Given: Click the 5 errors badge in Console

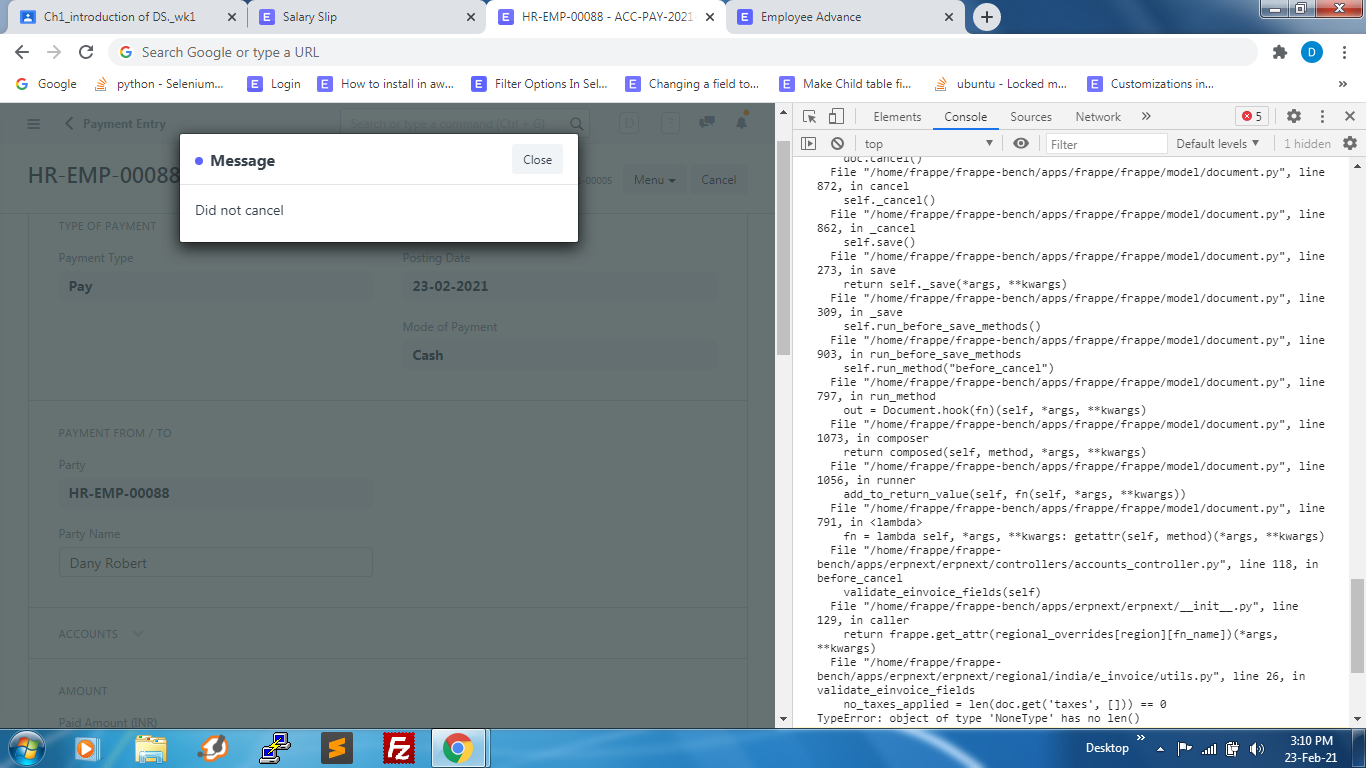Looking at the screenshot, I should (1251, 116).
